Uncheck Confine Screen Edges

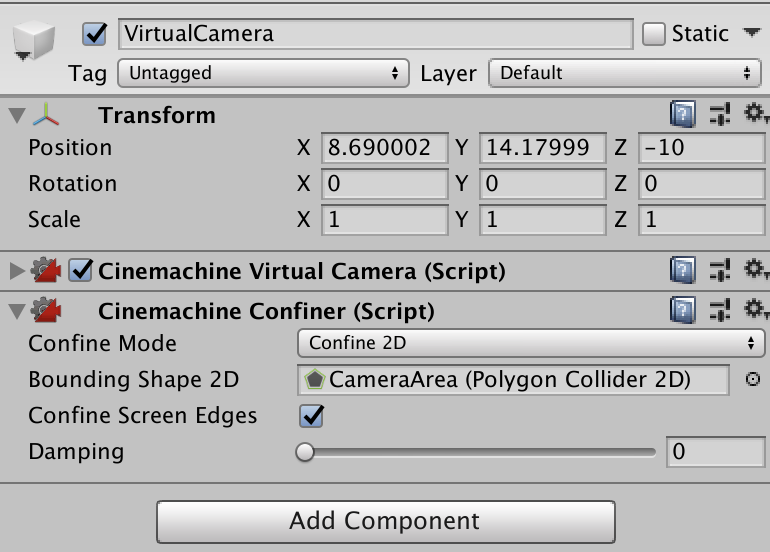[311, 415]
